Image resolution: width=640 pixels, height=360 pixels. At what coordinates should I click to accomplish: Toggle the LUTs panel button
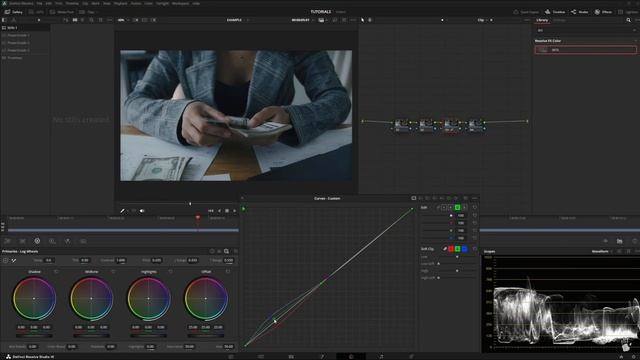click(x=37, y=12)
